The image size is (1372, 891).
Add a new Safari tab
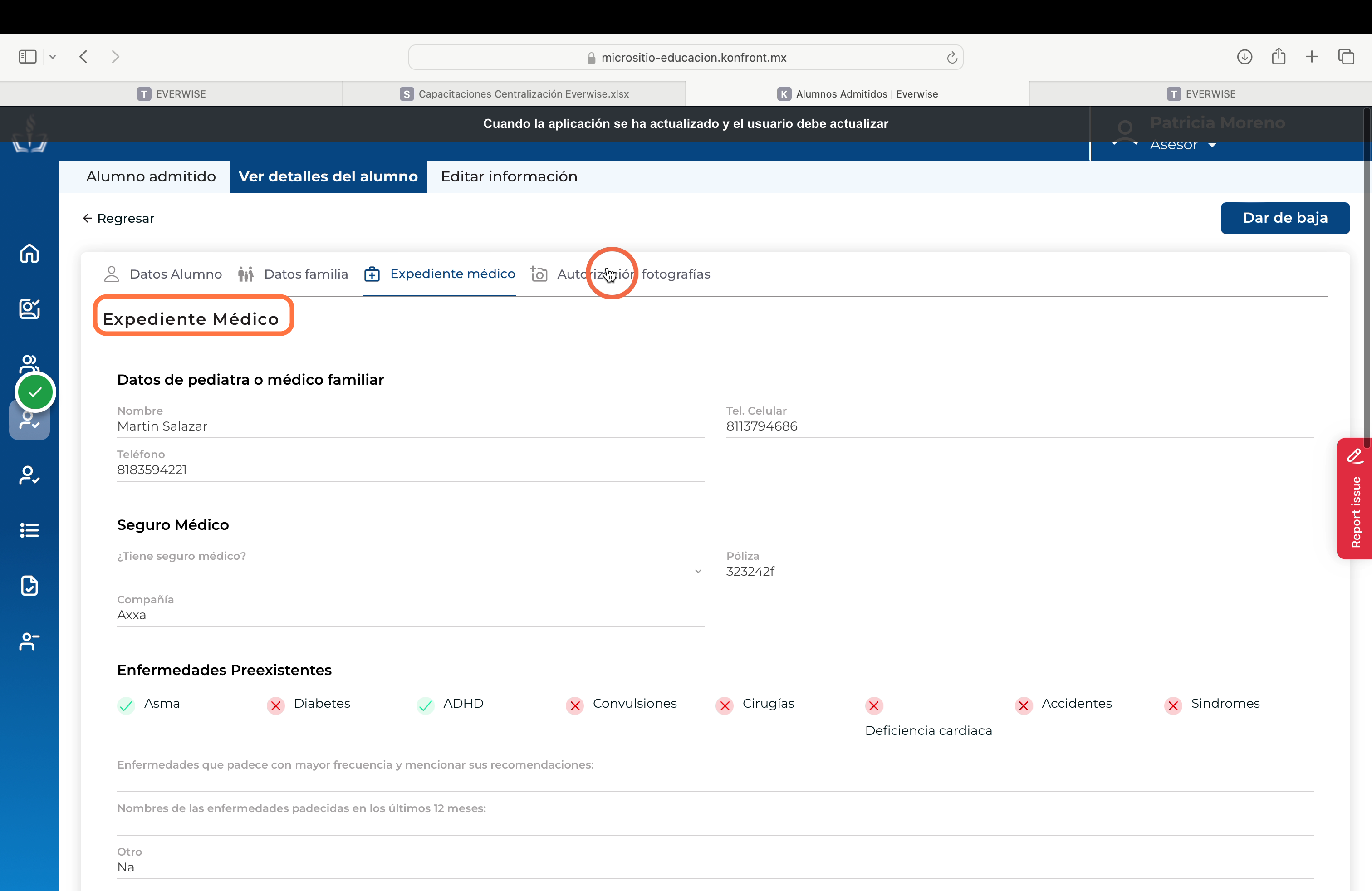click(x=1312, y=56)
